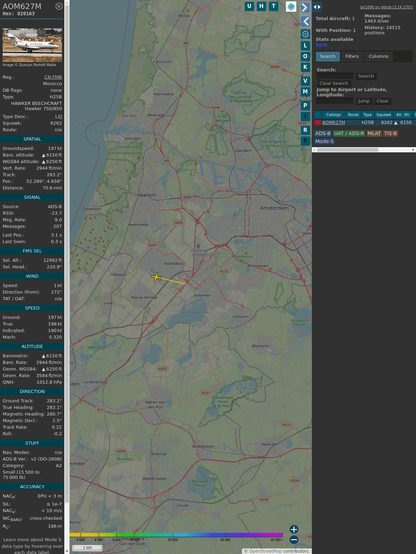This screenshot has height=554, width=416.
Task: Click the AOM627M title in info panel
Action: click(22, 6)
